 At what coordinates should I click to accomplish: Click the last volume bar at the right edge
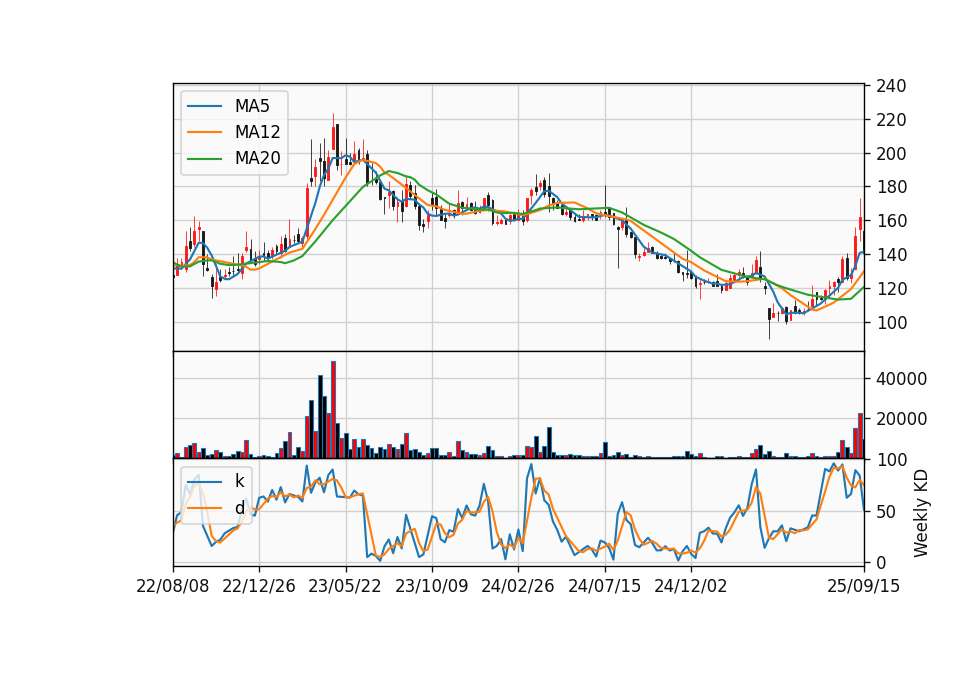[863, 449]
